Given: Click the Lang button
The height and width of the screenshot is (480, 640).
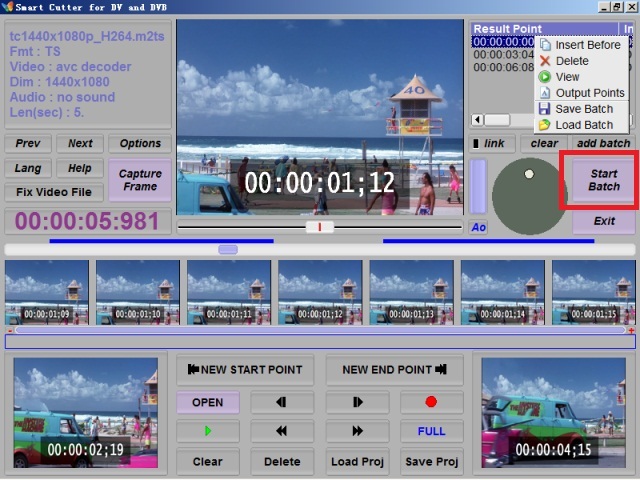Looking at the screenshot, I should [x=28, y=168].
